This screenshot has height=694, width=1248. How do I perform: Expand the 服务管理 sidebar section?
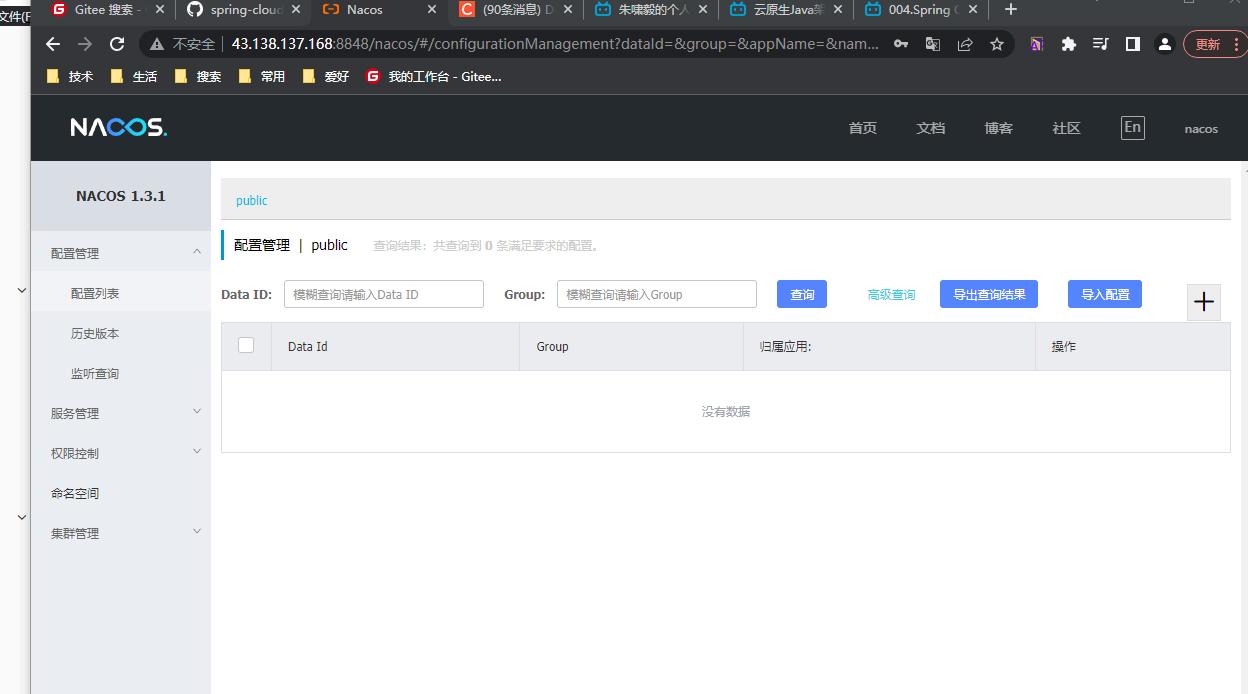[x=121, y=413]
